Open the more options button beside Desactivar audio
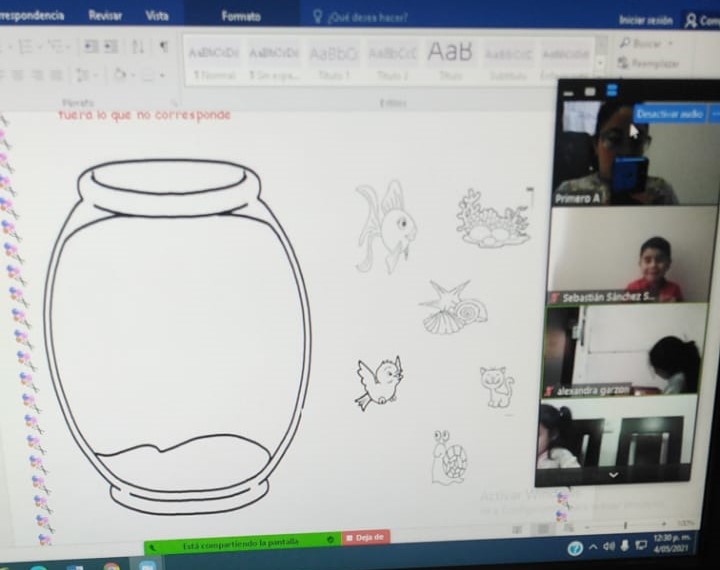The height and width of the screenshot is (570, 720). coord(714,114)
